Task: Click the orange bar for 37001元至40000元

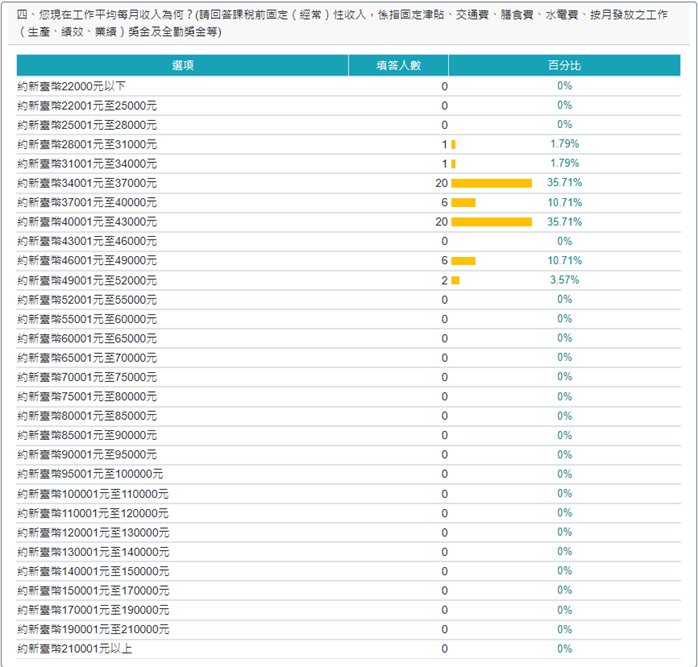Action: [463, 203]
